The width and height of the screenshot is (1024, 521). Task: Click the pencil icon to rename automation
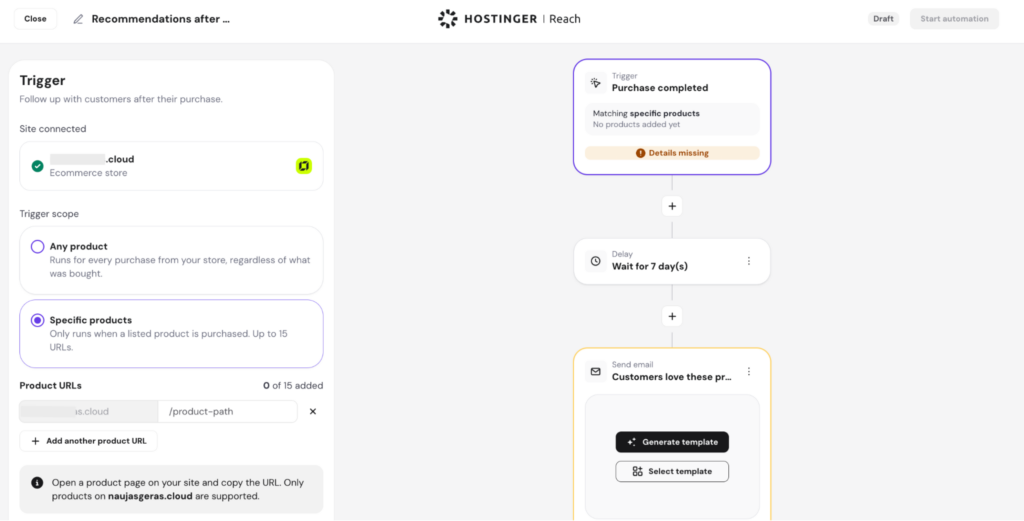[x=78, y=19]
